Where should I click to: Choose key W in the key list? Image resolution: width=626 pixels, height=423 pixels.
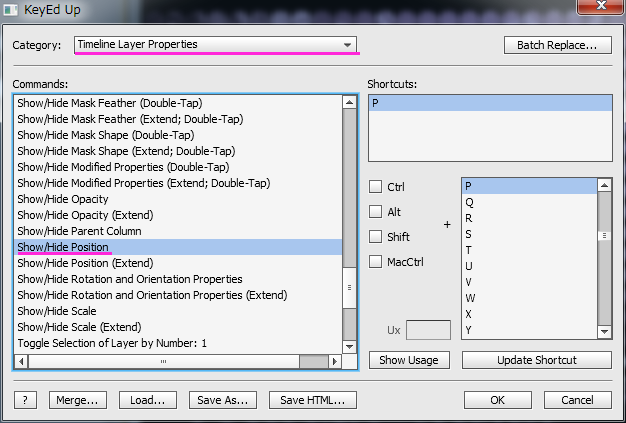coord(529,298)
